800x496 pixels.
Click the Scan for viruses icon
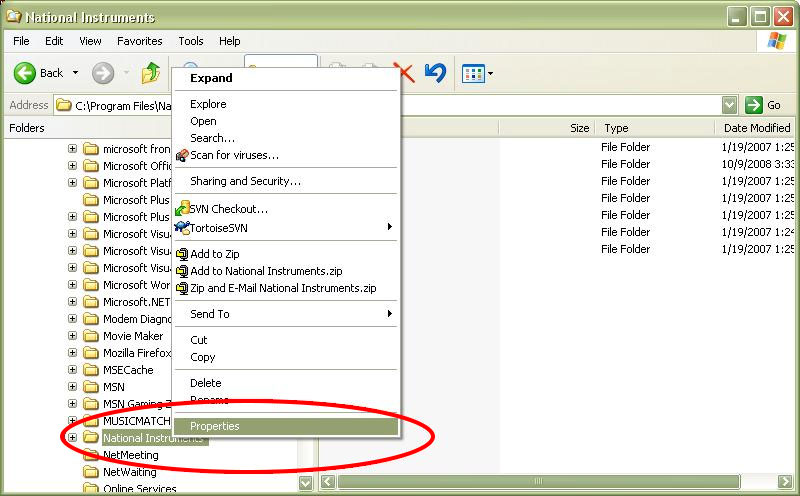182,155
